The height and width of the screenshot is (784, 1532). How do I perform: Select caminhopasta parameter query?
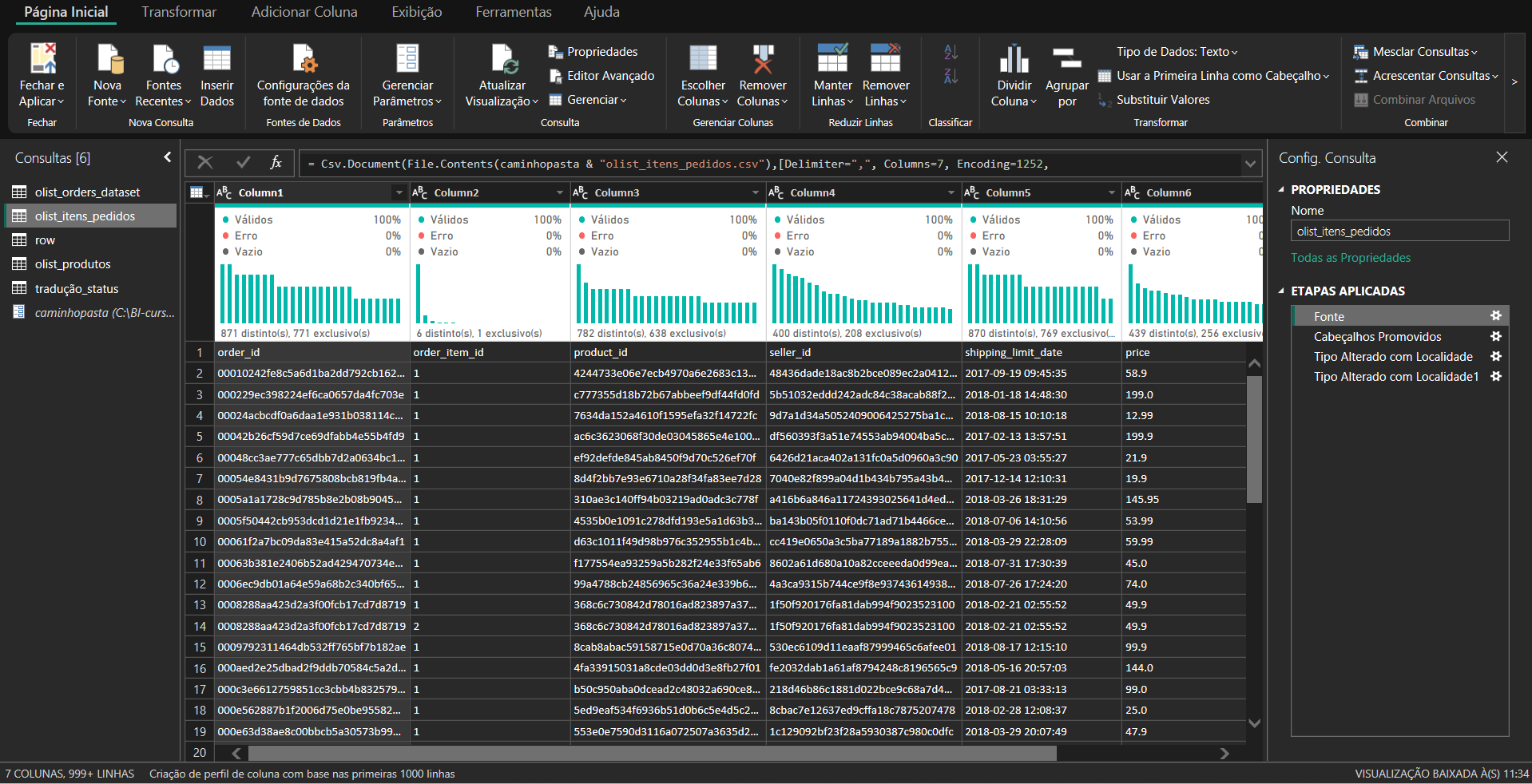pyautogui.click(x=90, y=313)
